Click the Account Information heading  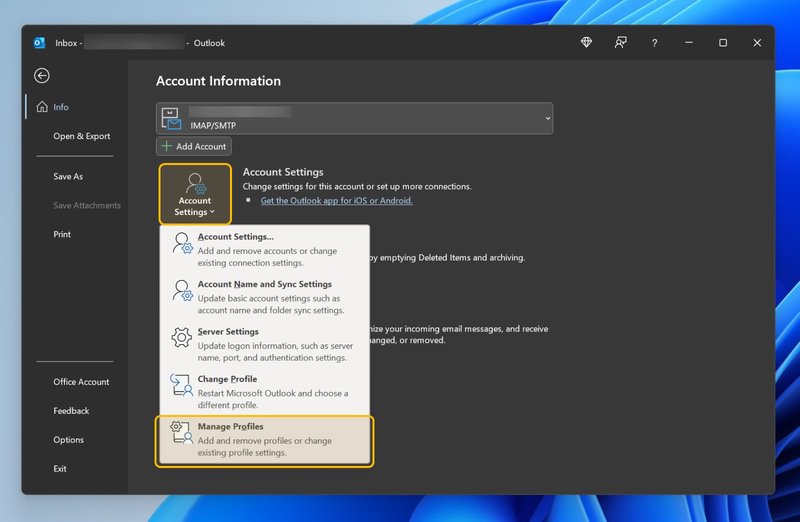coord(218,81)
